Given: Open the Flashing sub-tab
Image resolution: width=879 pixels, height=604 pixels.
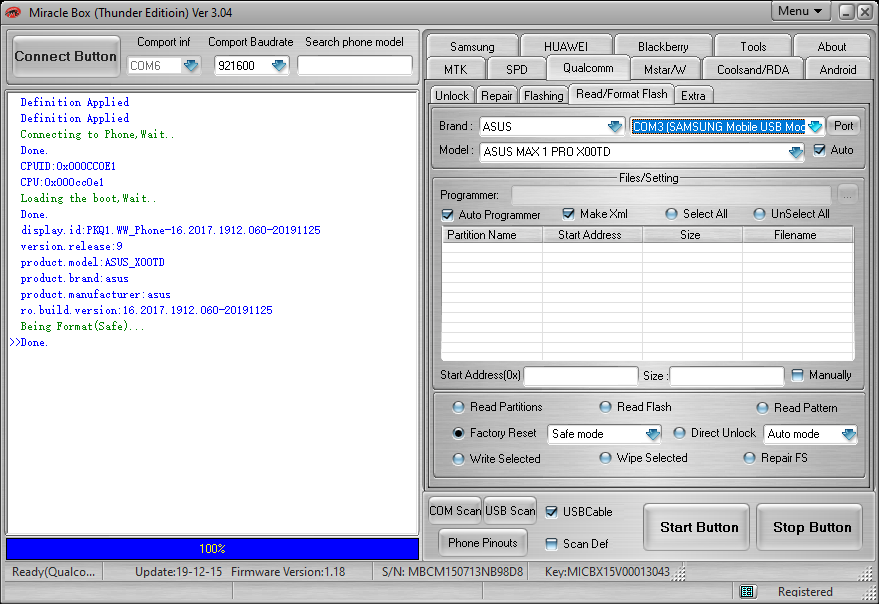Looking at the screenshot, I should (543, 95).
